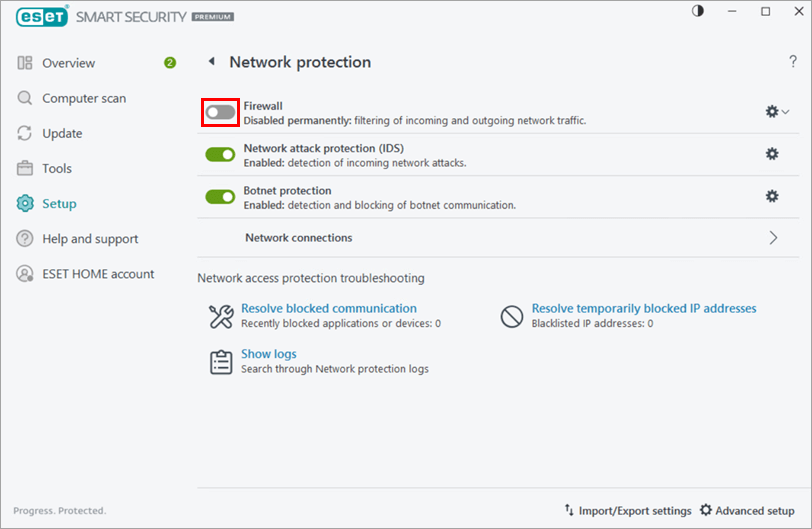
Task: Click the Show logs link
Action: tap(269, 354)
